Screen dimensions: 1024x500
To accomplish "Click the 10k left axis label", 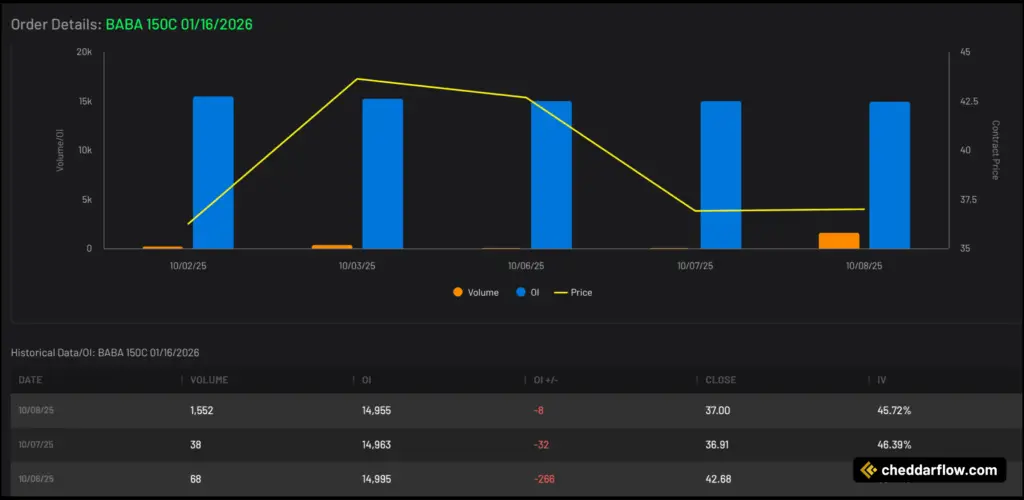I will pyautogui.click(x=86, y=150).
